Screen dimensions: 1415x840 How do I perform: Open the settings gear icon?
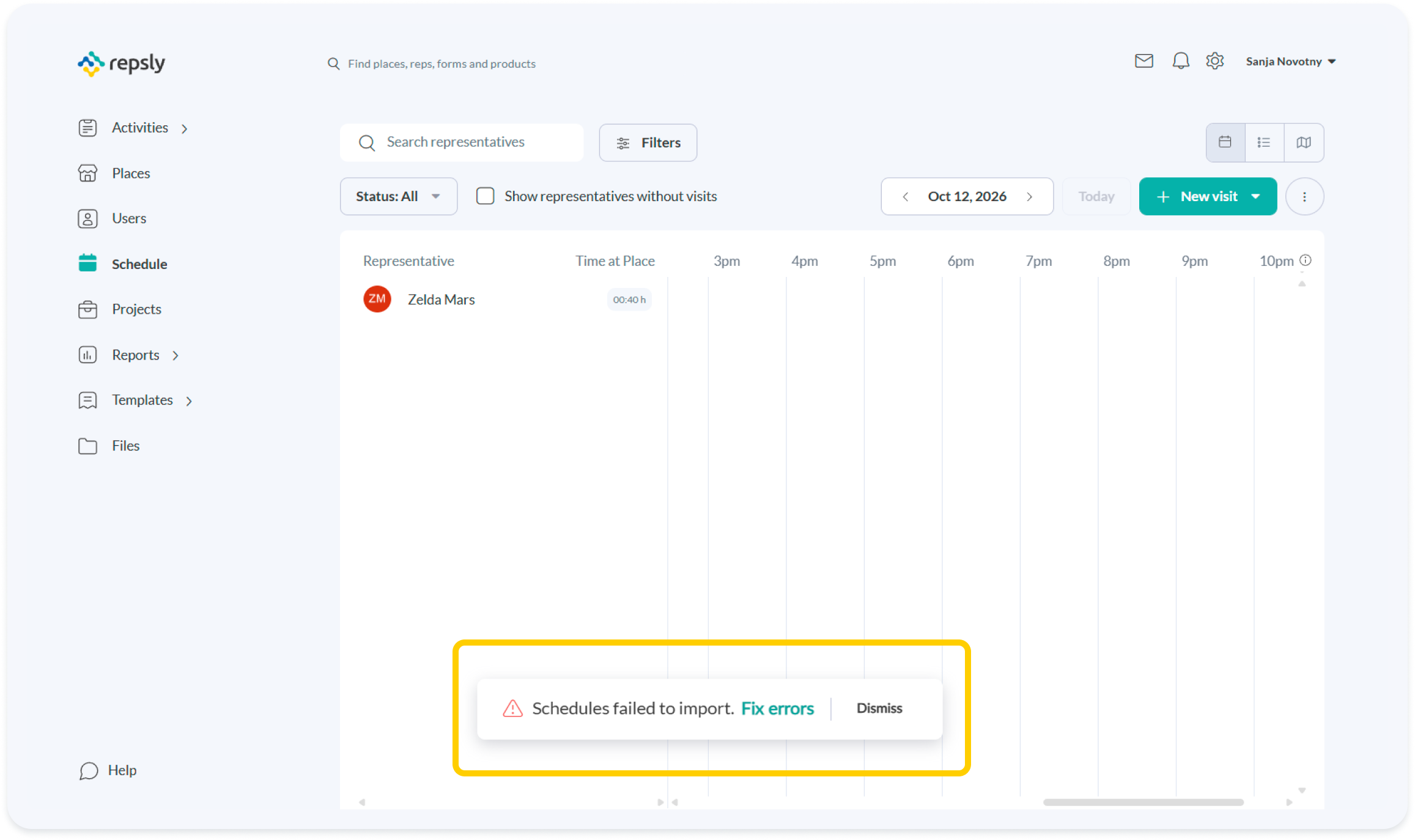1214,61
